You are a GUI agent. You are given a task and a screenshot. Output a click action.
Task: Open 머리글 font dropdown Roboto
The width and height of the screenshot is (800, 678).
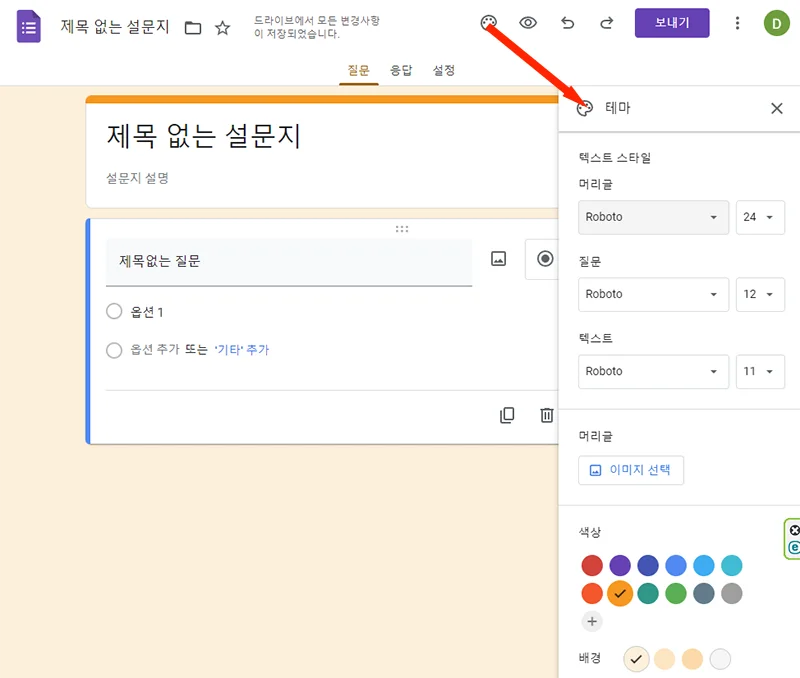pyautogui.click(x=653, y=217)
